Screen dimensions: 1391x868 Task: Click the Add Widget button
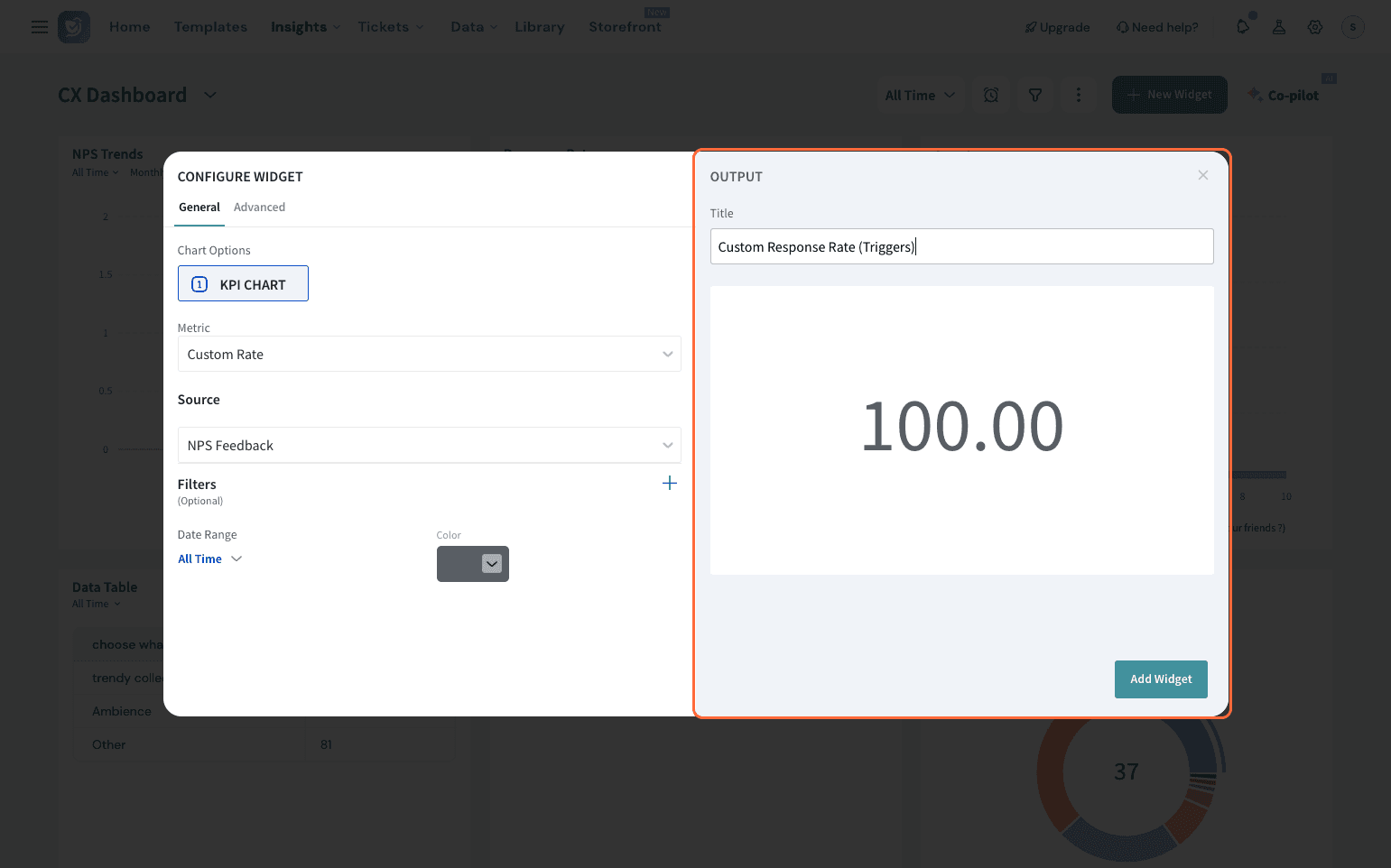pos(1160,679)
